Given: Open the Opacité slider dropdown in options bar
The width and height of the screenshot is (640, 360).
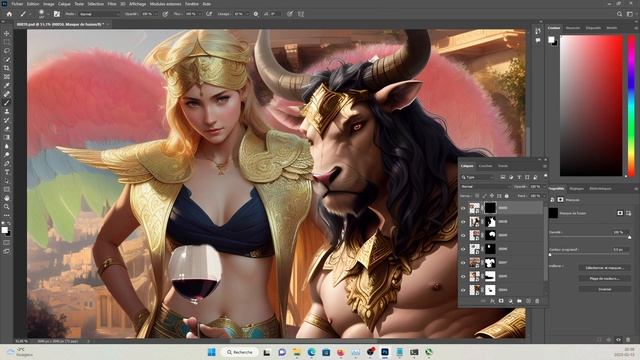Looking at the screenshot, I should click(155, 14).
